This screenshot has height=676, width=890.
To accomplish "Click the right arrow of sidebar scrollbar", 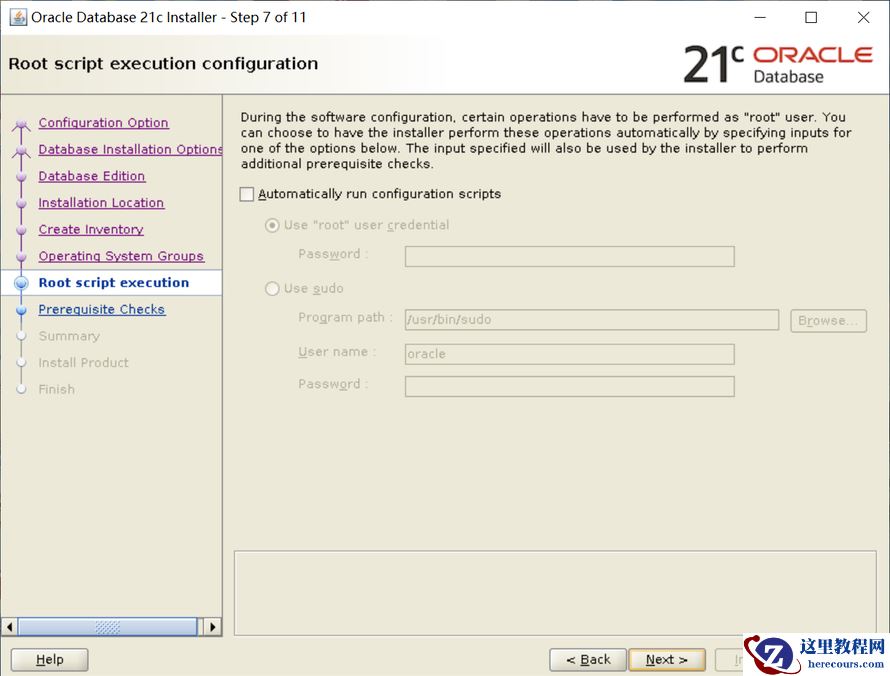I will [x=212, y=627].
